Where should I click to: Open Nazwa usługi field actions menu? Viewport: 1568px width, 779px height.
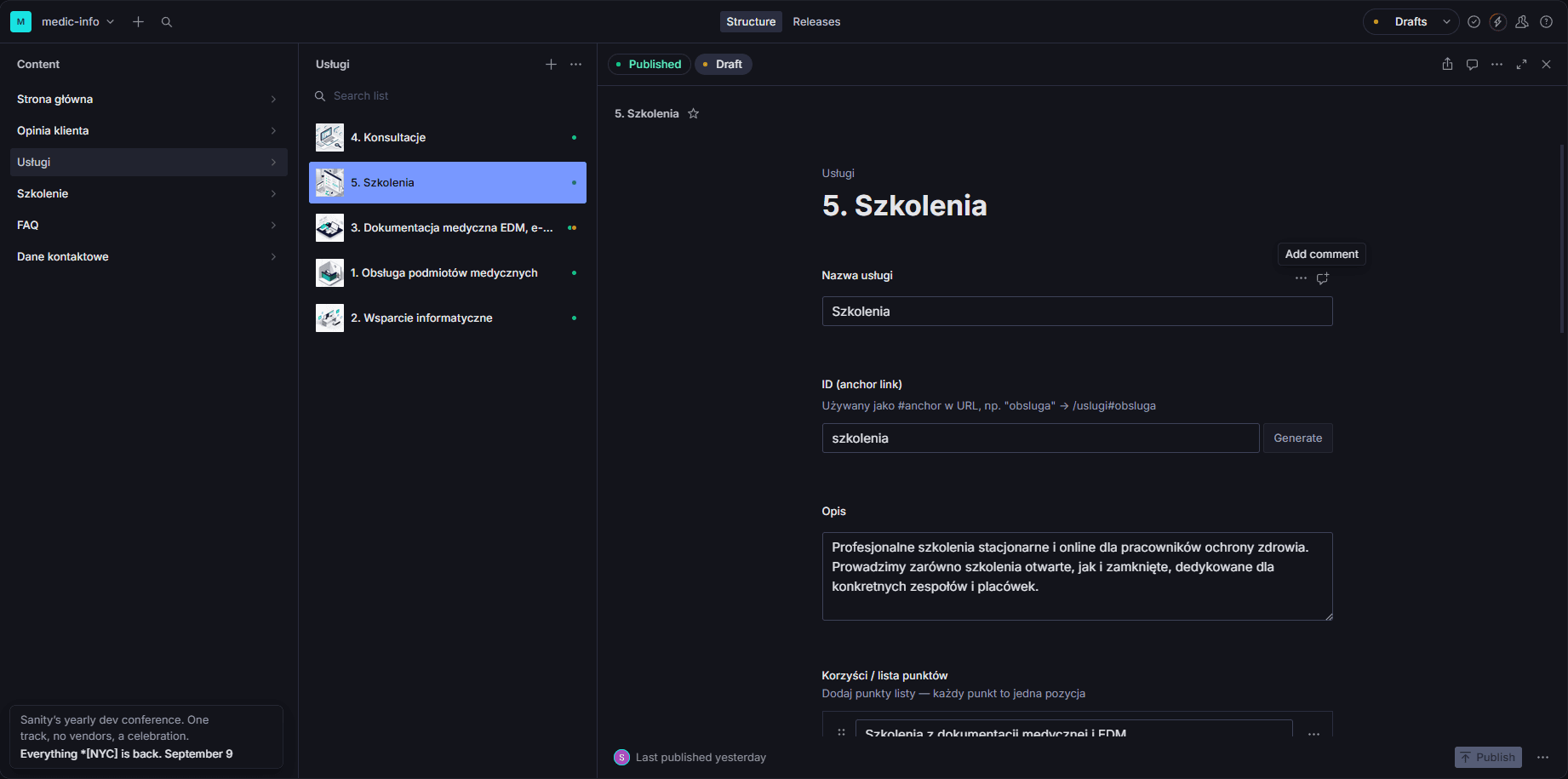click(1301, 278)
